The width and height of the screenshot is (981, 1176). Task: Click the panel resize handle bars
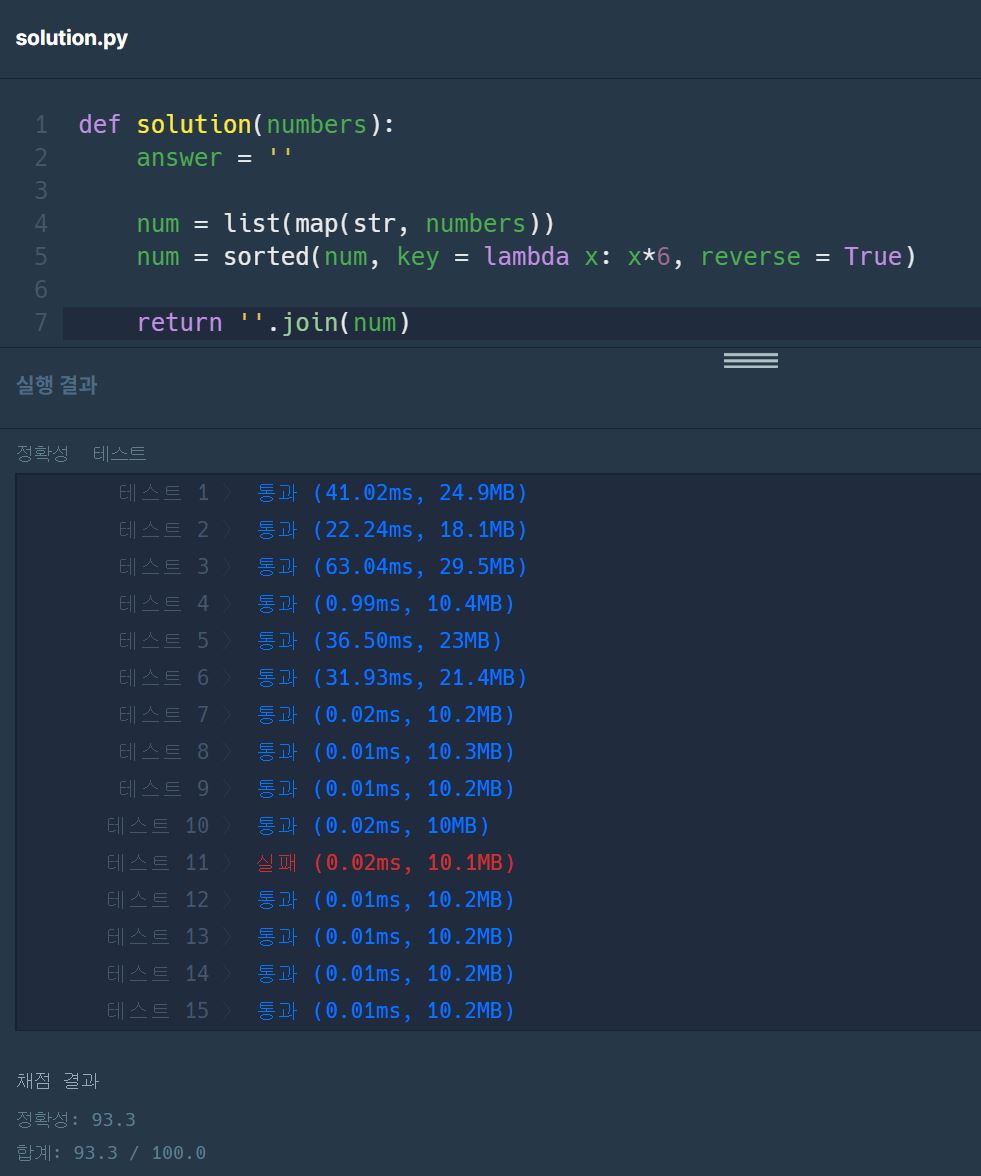pos(751,361)
